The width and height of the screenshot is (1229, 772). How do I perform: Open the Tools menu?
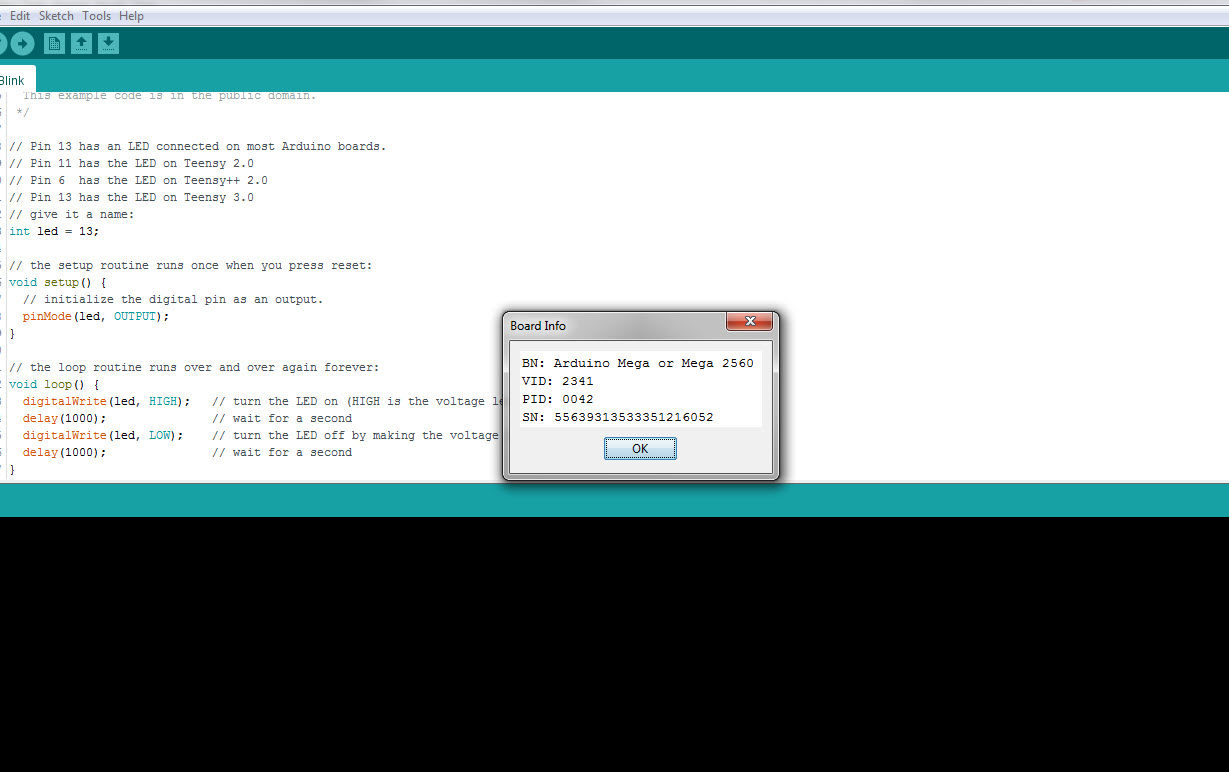pyautogui.click(x=96, y=15)
